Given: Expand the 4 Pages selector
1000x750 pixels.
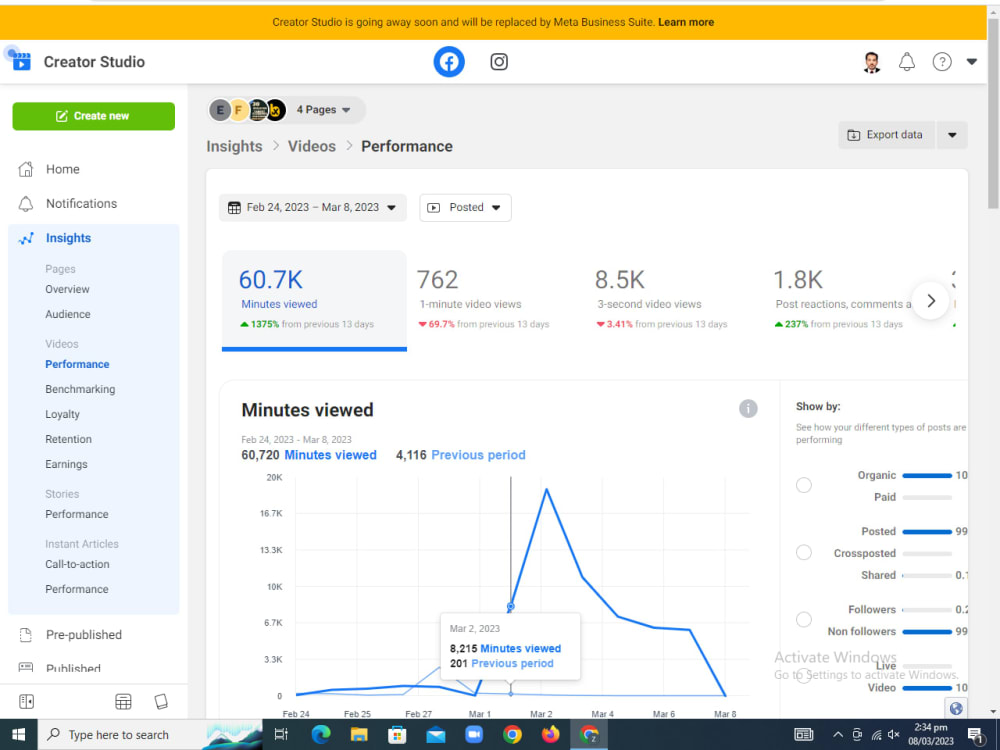Looking at the screenshot, I should point(322,110).
